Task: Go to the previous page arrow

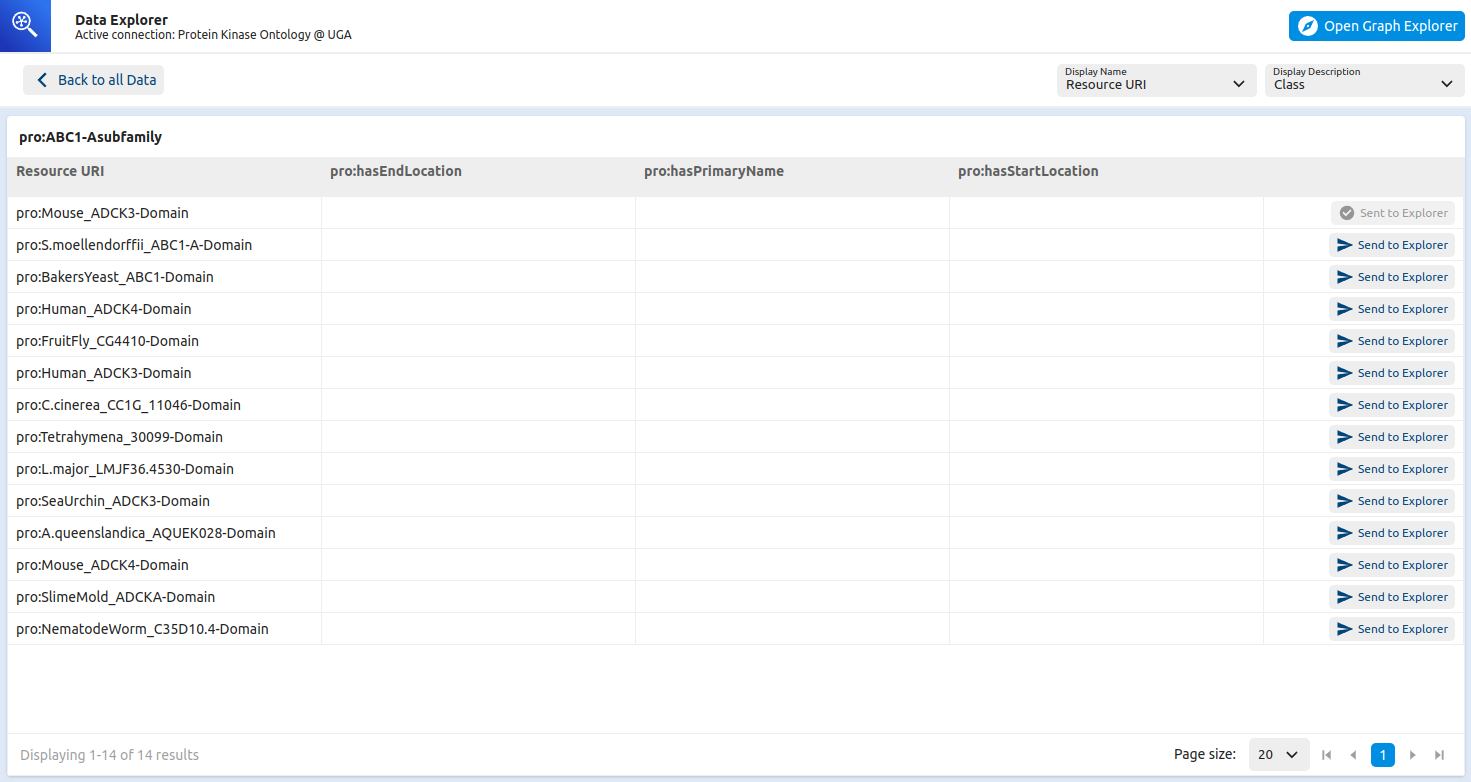Action: (x=1354, y=755)
